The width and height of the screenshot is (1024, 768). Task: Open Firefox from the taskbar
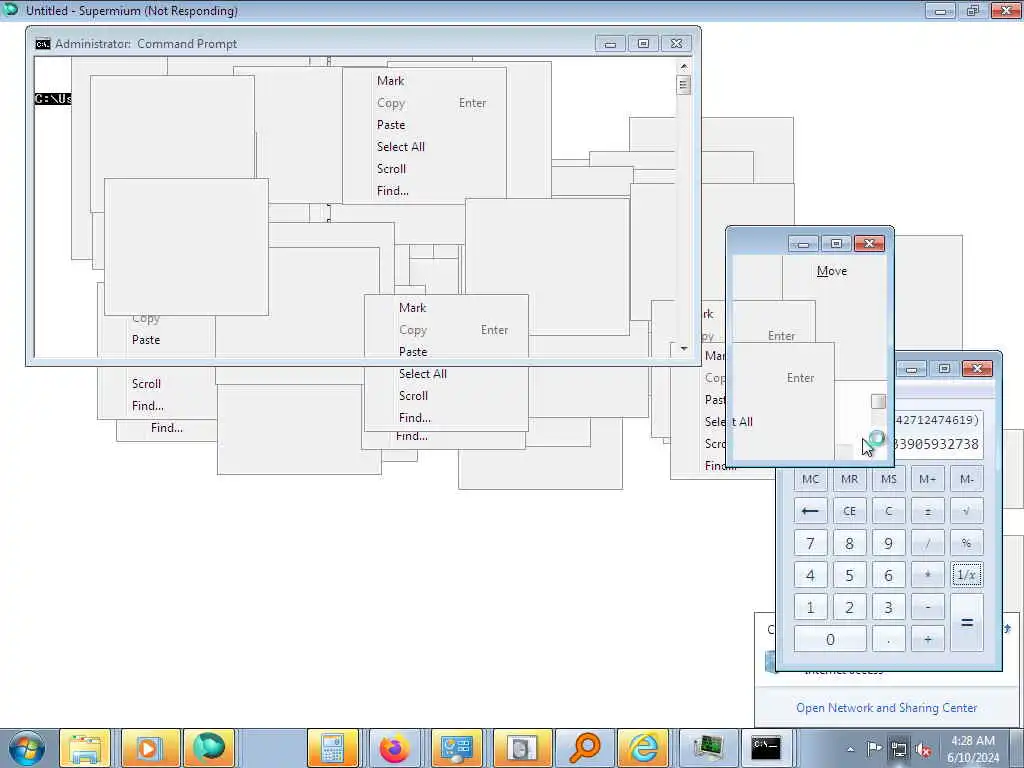click(394, 748)
